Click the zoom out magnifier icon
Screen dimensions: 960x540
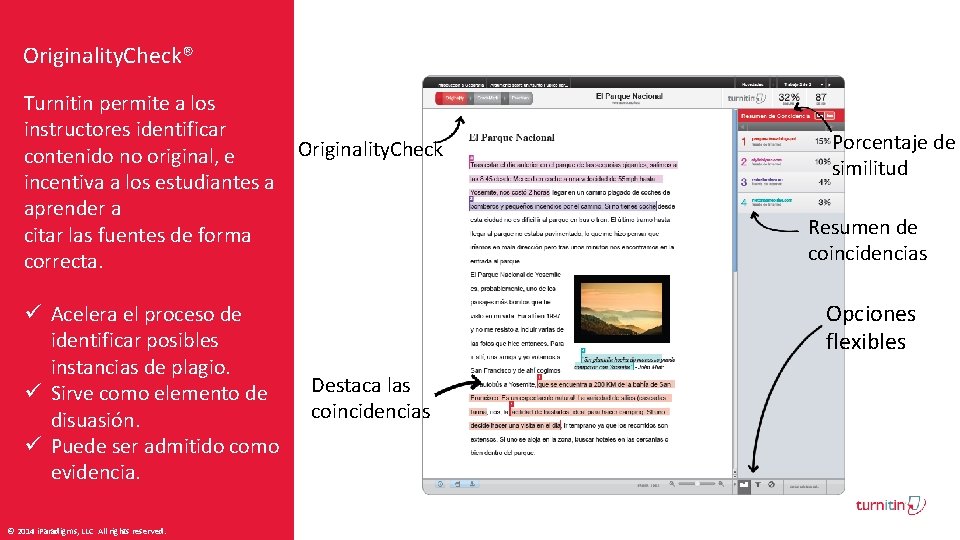pyautogui.click(x=672, y=484)
